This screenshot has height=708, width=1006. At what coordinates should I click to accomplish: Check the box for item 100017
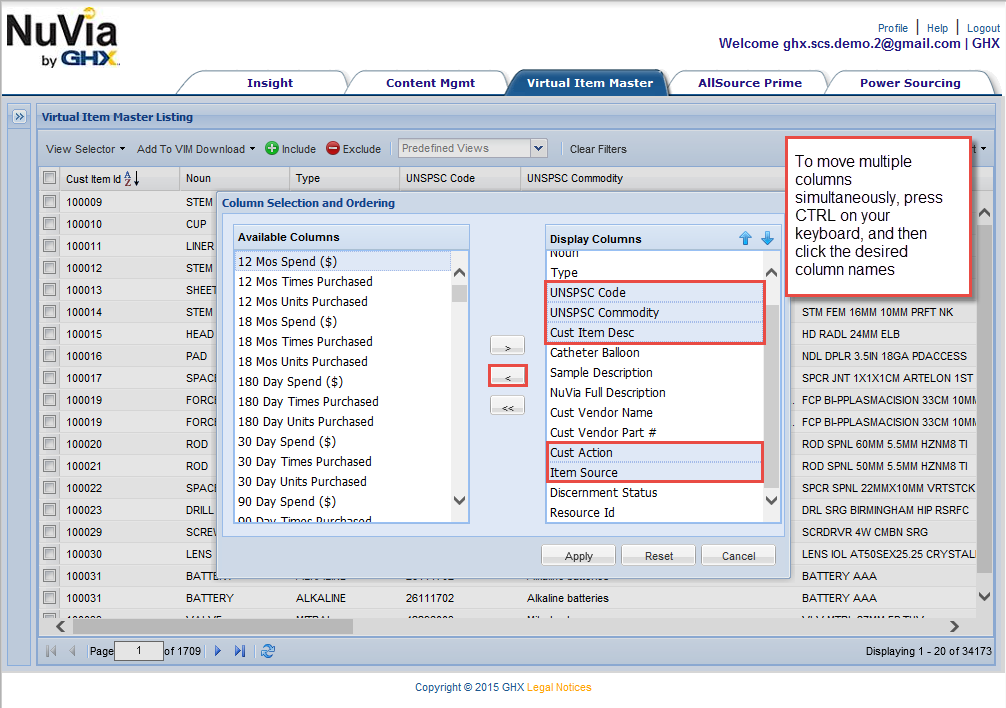tap(49, 377)
